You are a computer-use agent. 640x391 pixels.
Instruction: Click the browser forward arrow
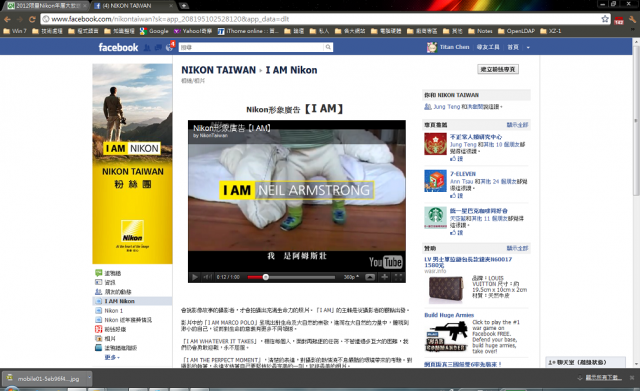tap(20, 19)
